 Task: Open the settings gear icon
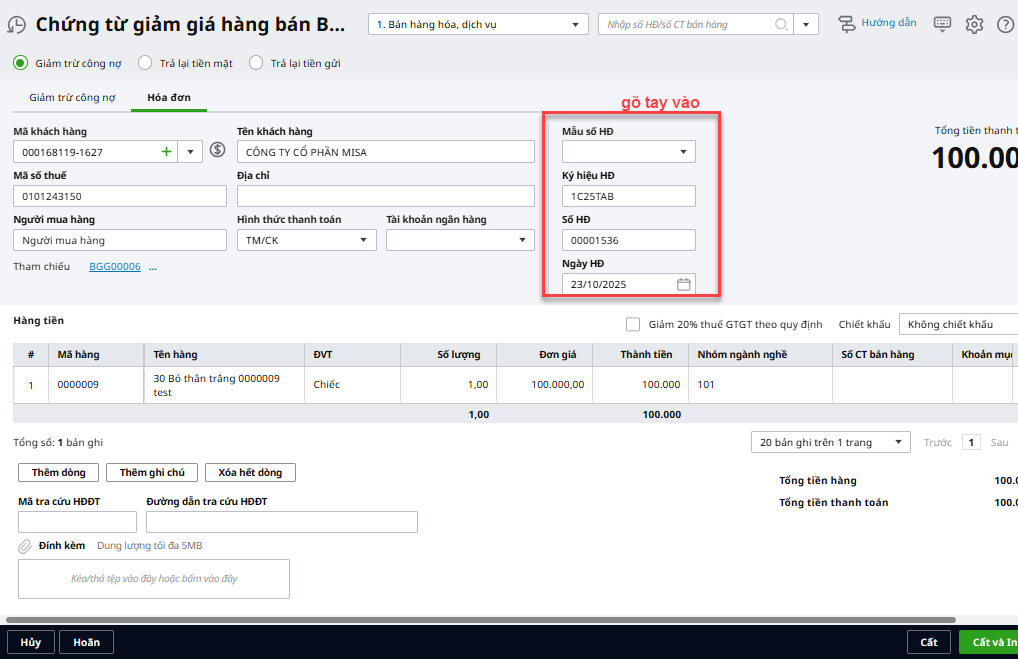tap(974, 24)
